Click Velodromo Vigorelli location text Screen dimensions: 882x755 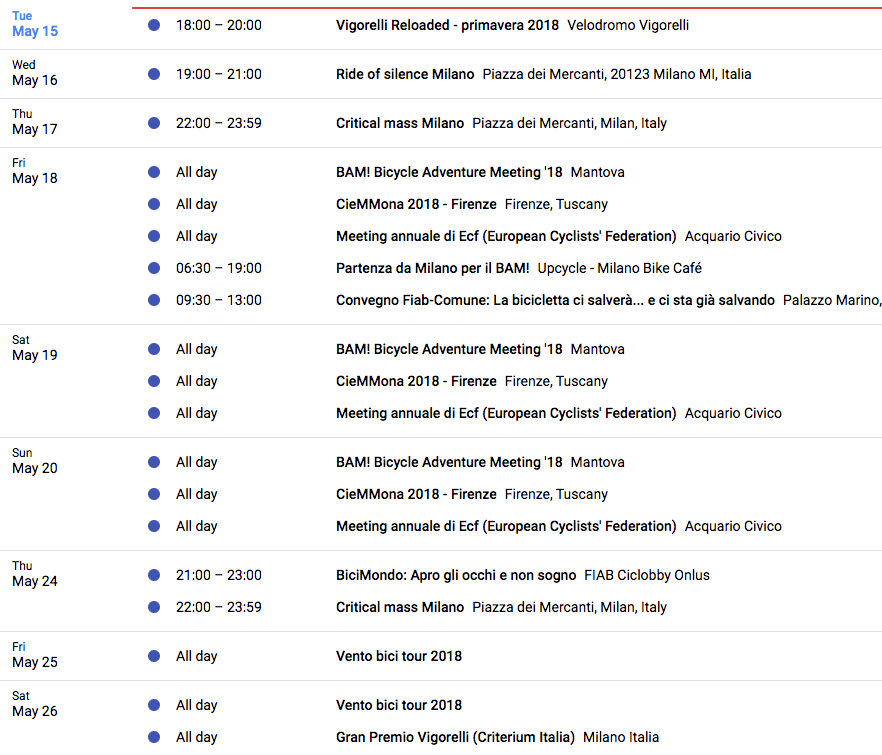click(x=628, y=25)
